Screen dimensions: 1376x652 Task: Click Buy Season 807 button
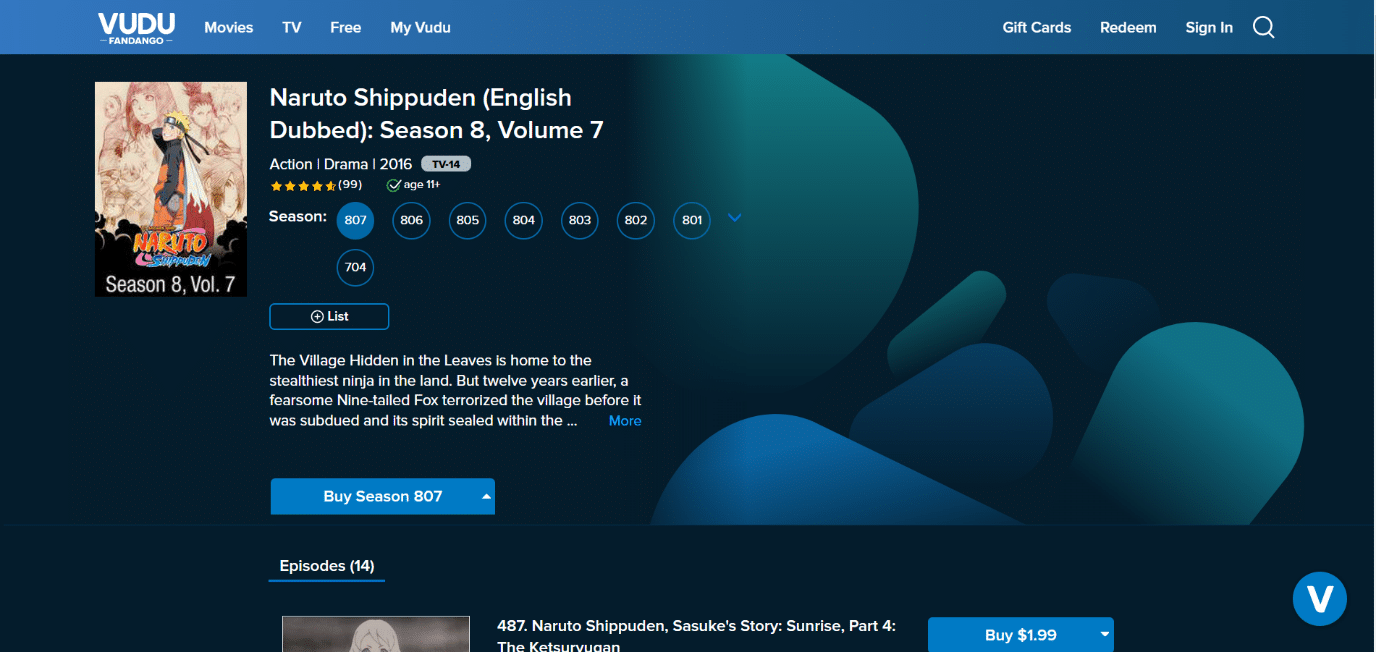click(383, 496)
